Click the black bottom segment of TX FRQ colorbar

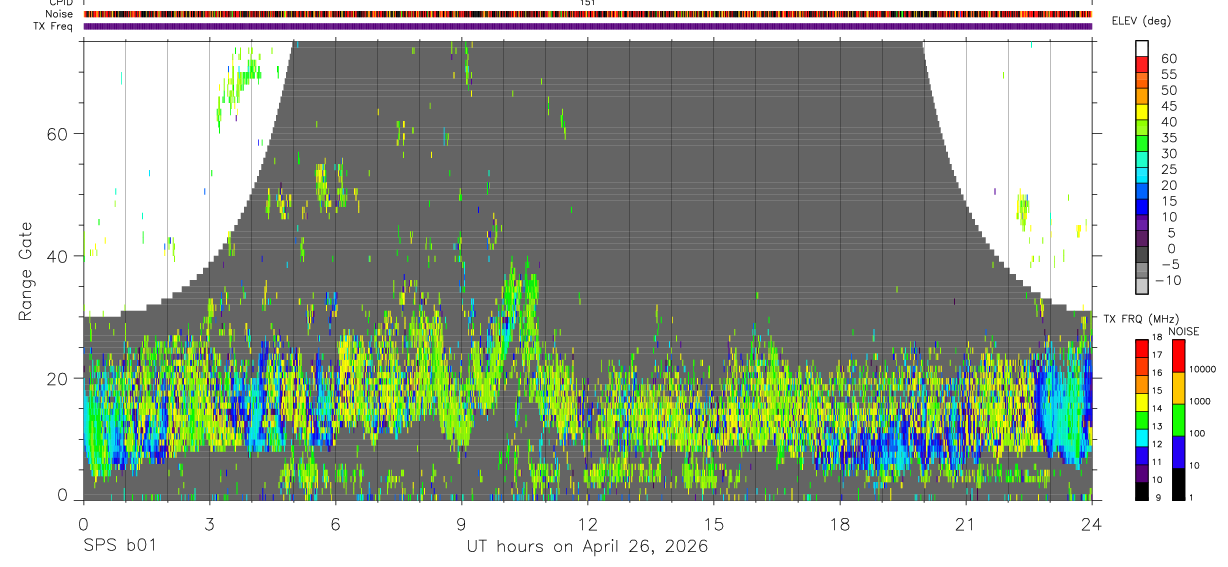1142,491
